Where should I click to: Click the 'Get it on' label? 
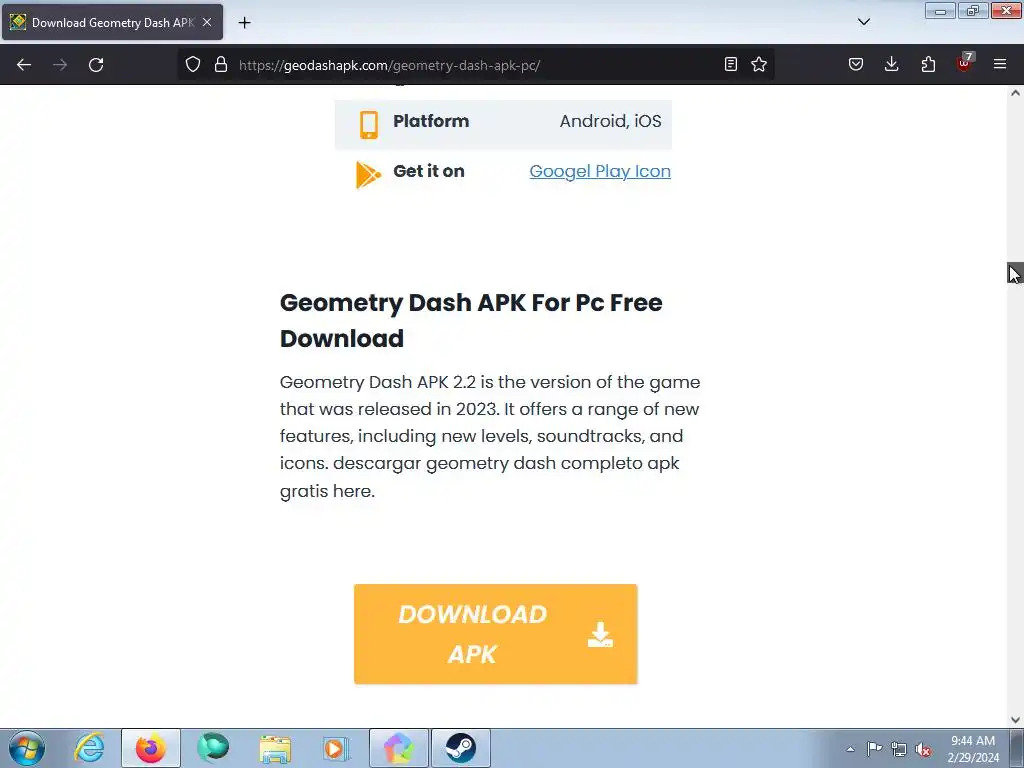tap(428, 171)
